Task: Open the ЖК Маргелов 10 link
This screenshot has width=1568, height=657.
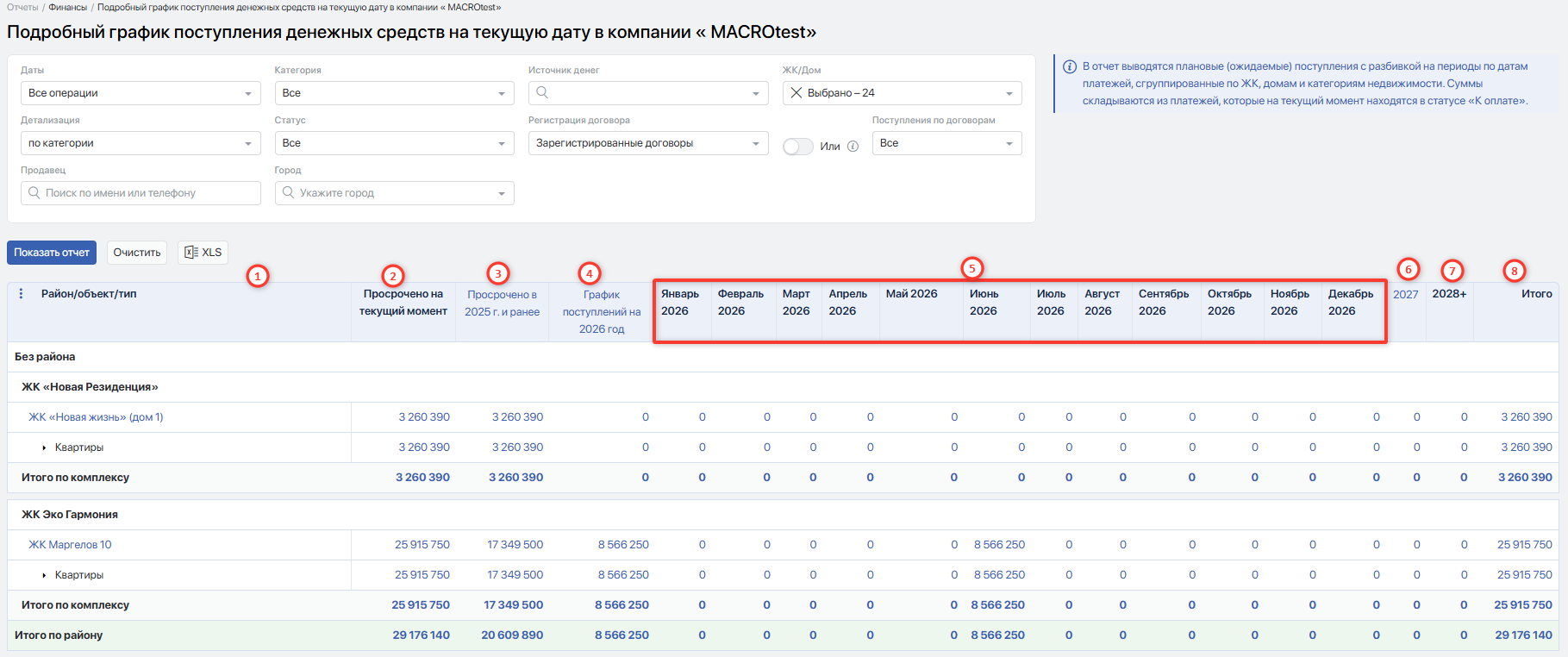Action: coord(70,545)
